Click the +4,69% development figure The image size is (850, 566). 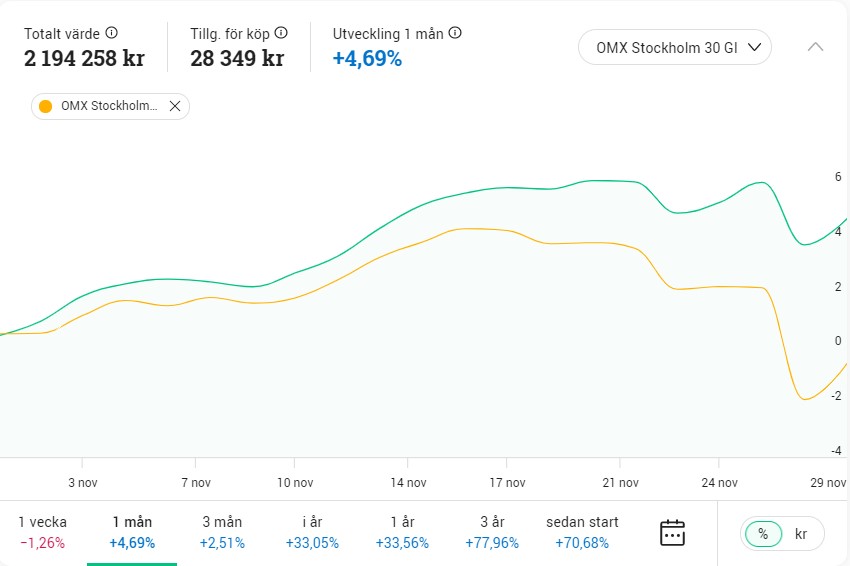coord(367,58)
